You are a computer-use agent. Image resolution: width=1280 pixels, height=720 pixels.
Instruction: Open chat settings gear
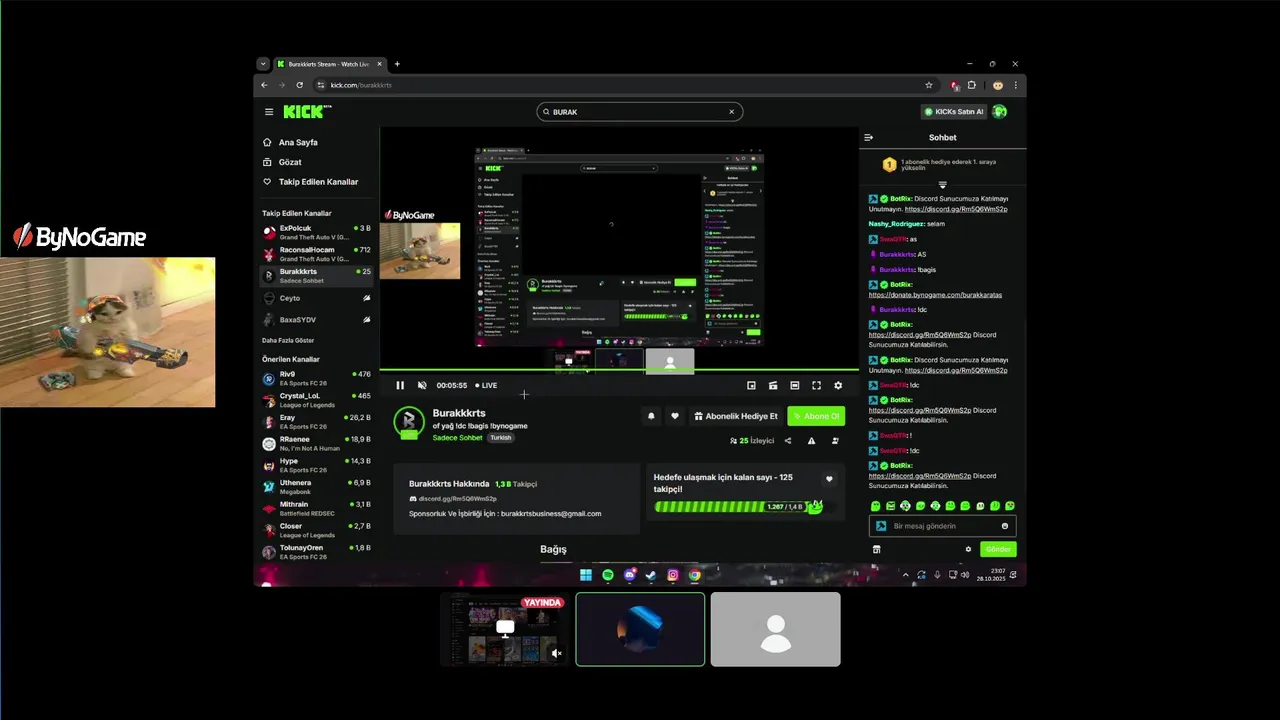968,549
